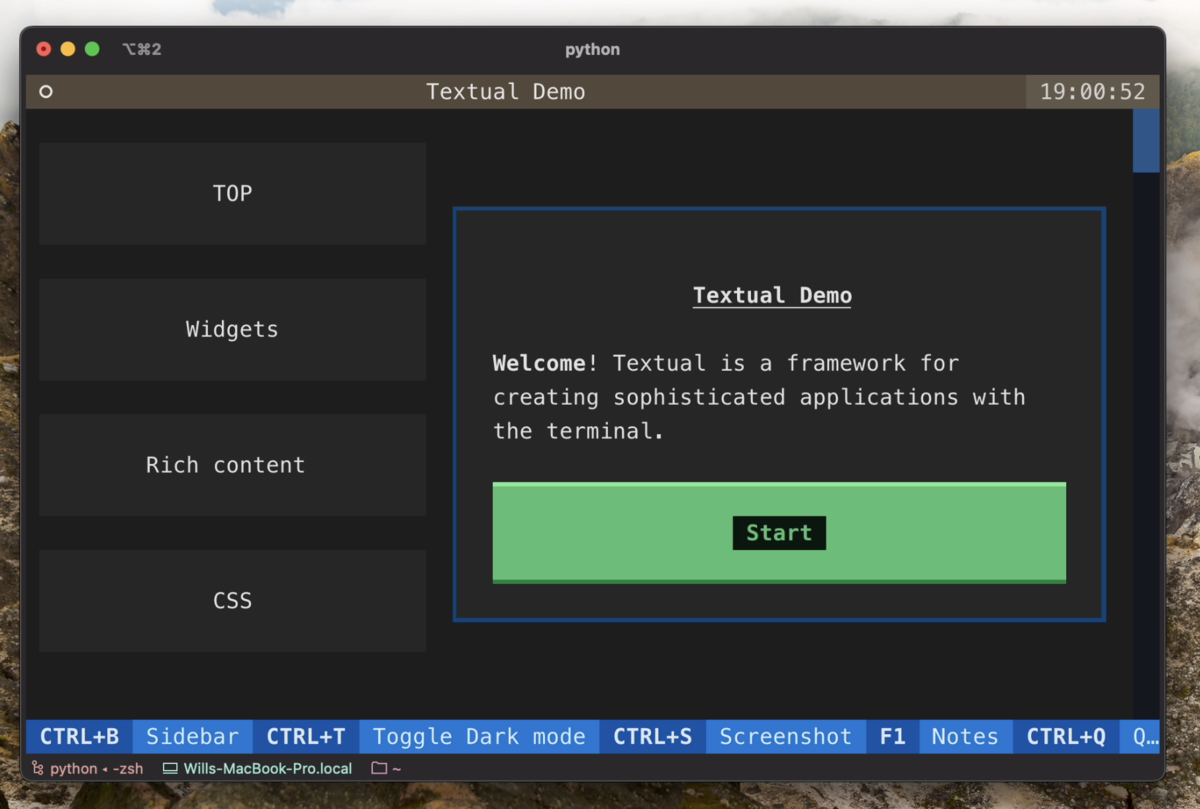Take Screenshot via footer CTRL+S
The height and width of the screenshot is (809, 1200).
[733, 737]
